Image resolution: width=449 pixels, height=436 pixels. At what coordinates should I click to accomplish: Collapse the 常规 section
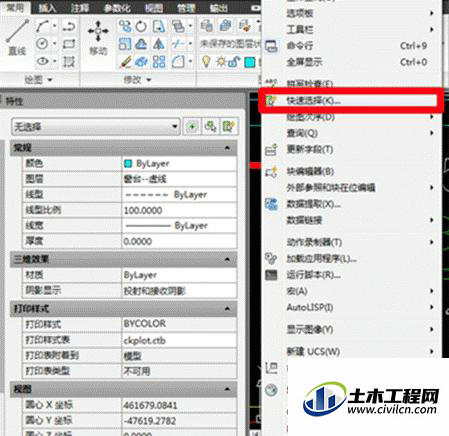tap(227, 147)
